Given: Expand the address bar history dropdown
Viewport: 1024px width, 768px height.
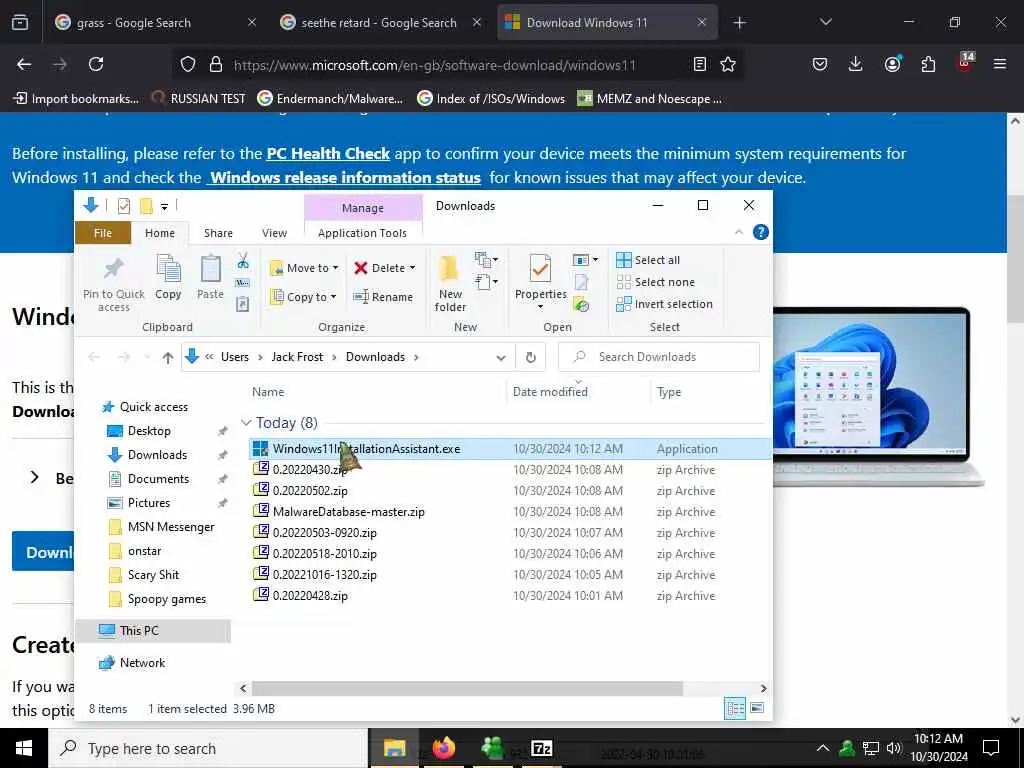Looking at the screenshot, I should coord(501,357).
